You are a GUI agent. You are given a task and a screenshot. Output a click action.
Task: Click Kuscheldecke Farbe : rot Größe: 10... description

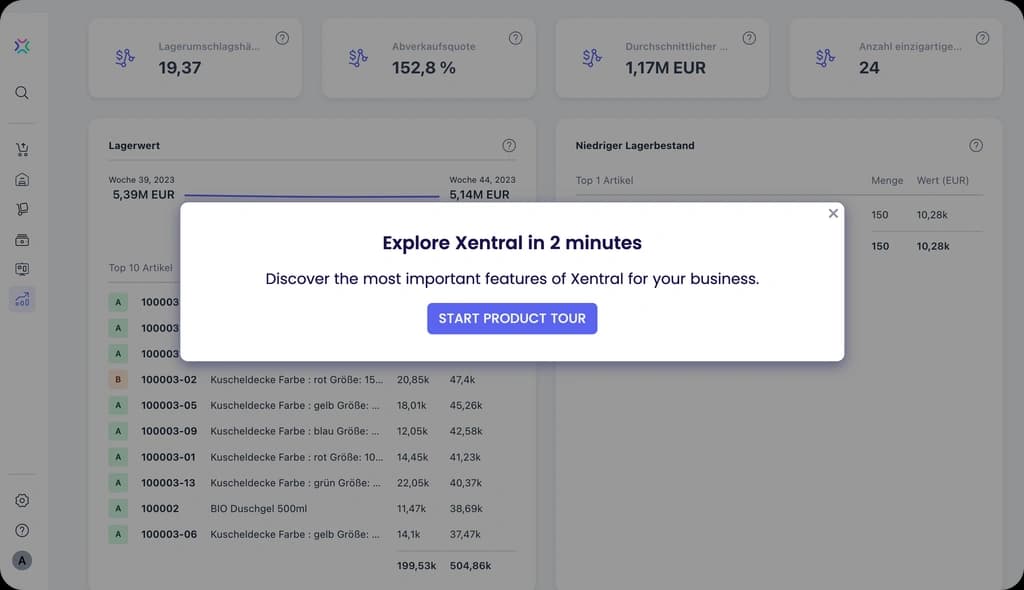[x=296, y=457]
